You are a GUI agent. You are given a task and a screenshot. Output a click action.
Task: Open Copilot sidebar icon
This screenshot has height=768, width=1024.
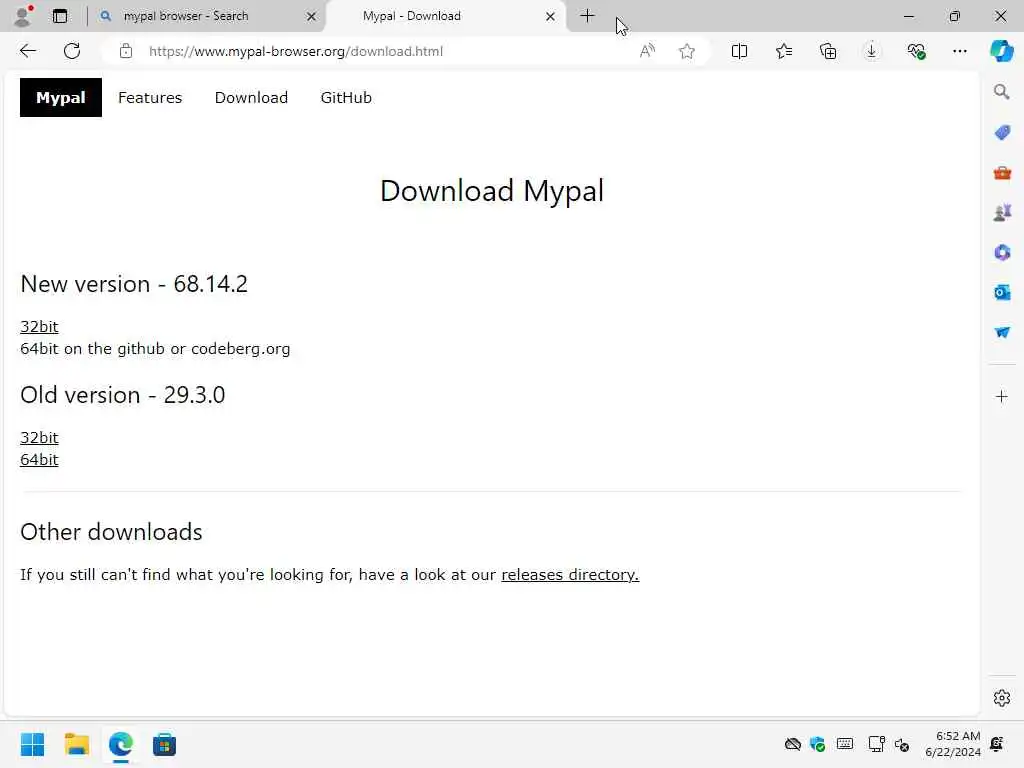coord(1002,51)
